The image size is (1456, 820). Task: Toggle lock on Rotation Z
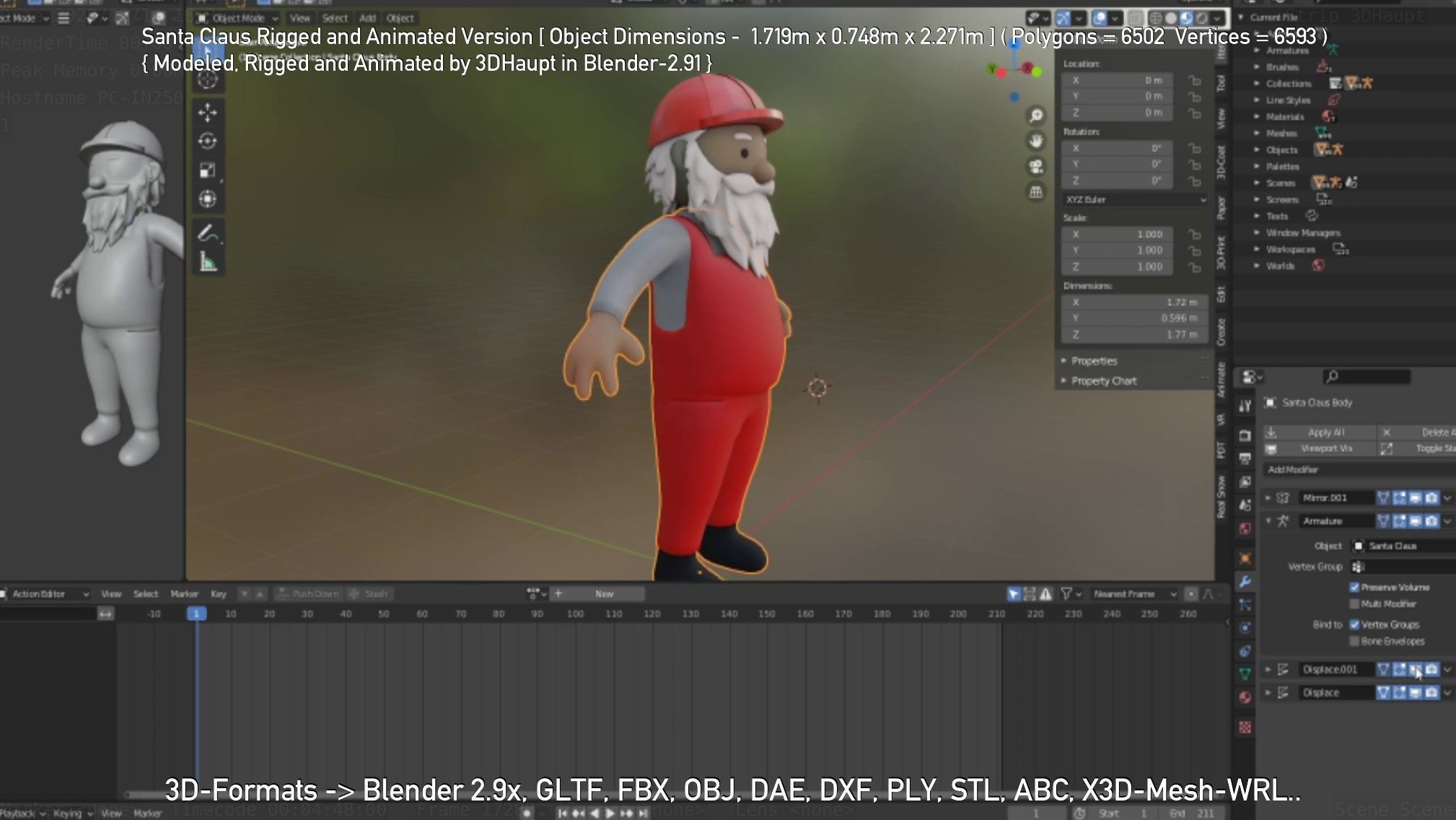(1195, 181)
